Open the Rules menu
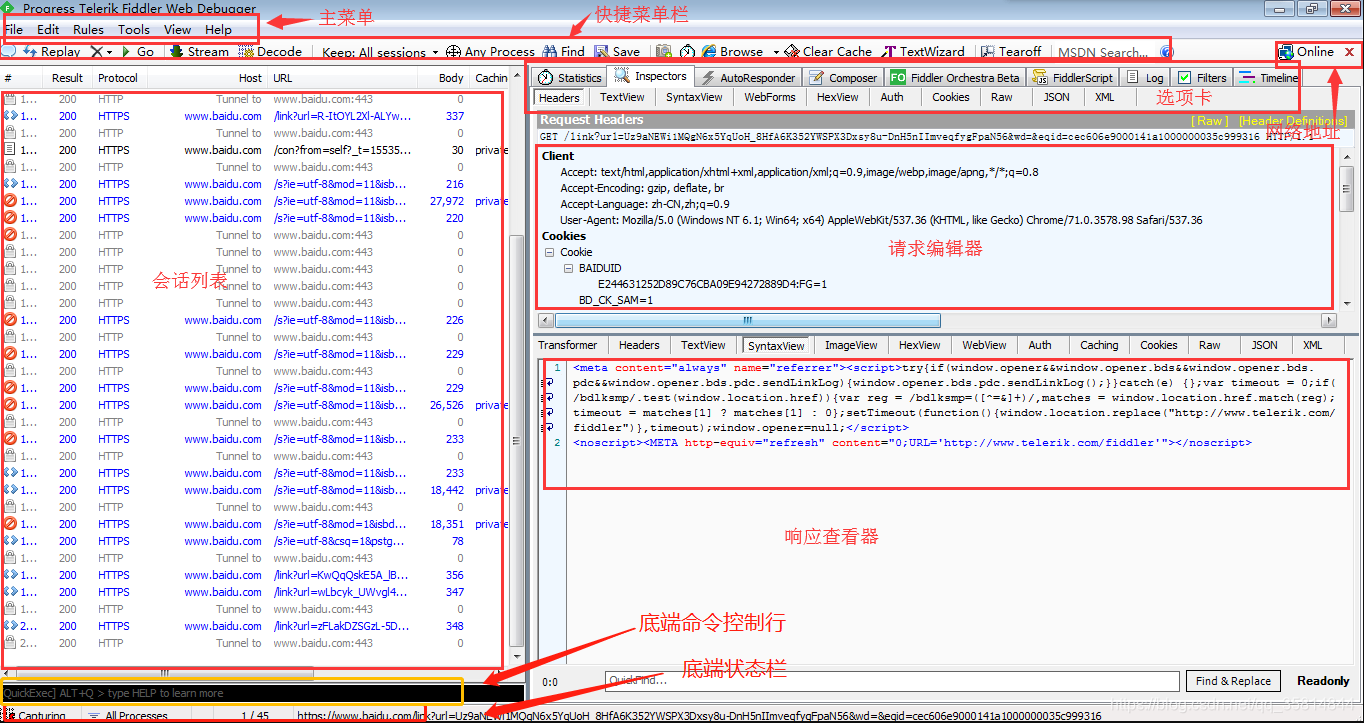 (x=88, y=29)
